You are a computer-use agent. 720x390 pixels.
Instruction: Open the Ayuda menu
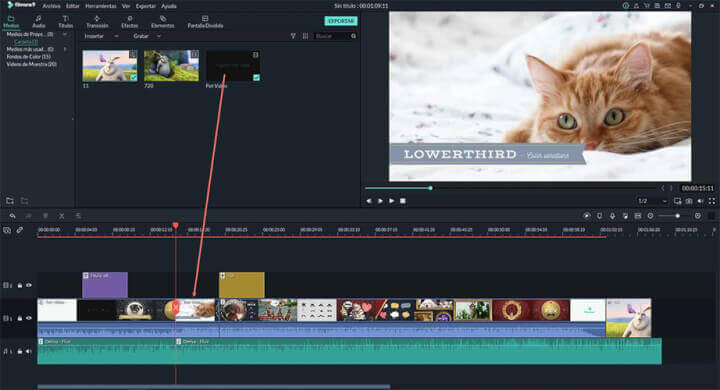(x=169, y=6)
